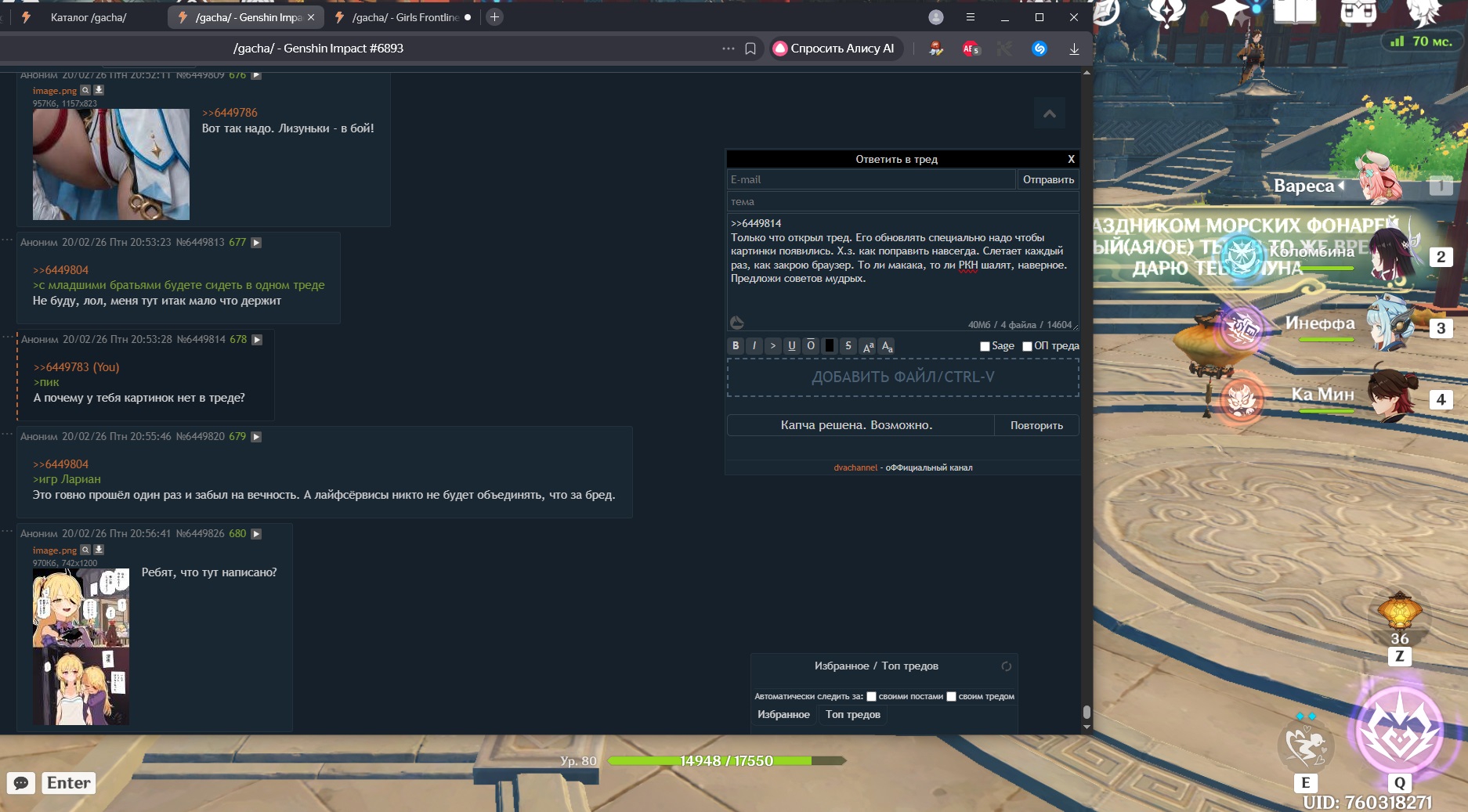This screenshot has height=812, width=1468.
Task: Open image search for post 6449826 image
Action: pyautogui.click(x=85, y=550)
